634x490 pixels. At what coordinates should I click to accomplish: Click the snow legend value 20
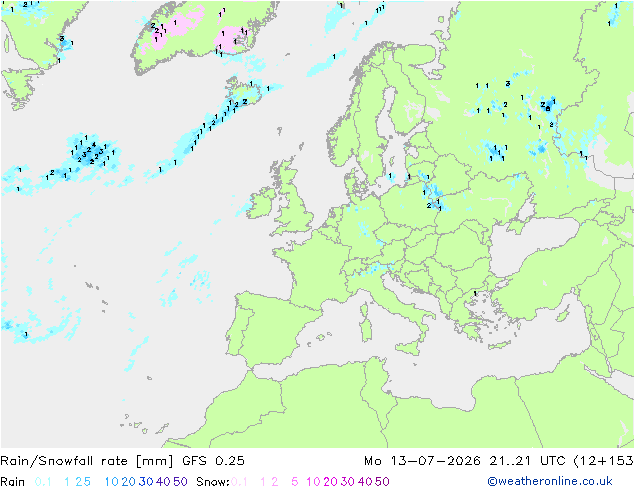[330, 482]
